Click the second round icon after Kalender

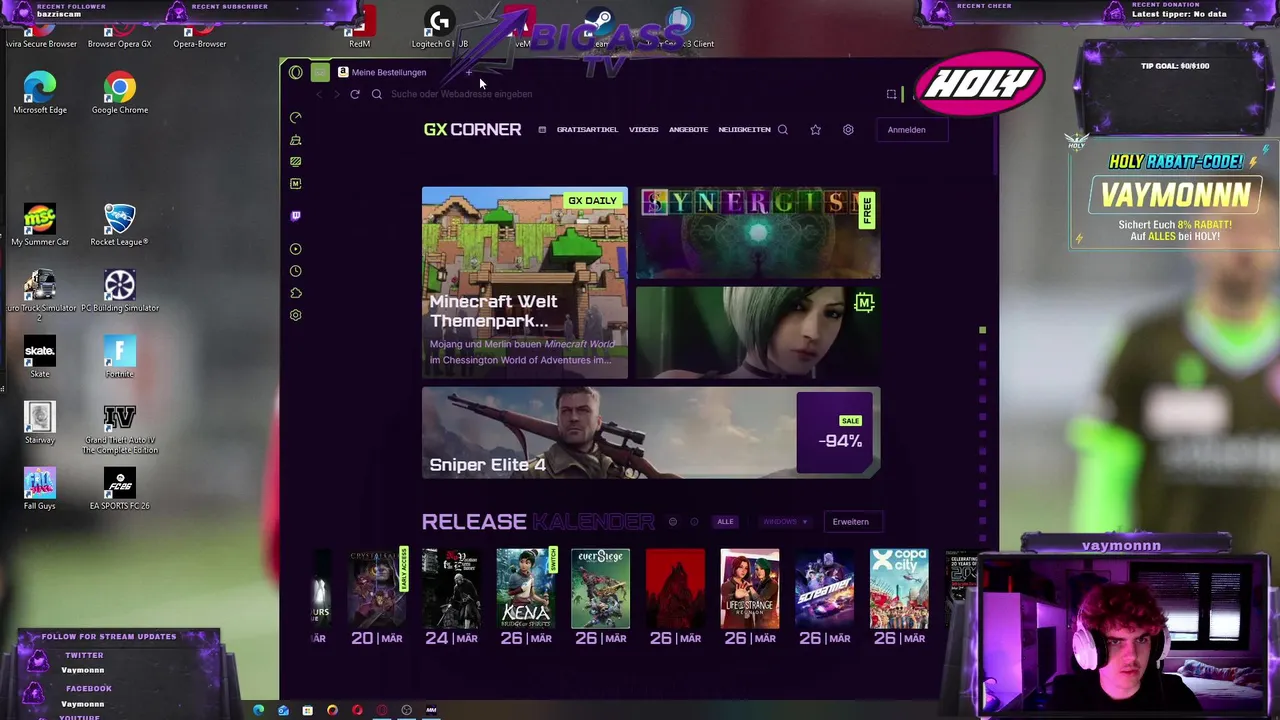point(695,522)
